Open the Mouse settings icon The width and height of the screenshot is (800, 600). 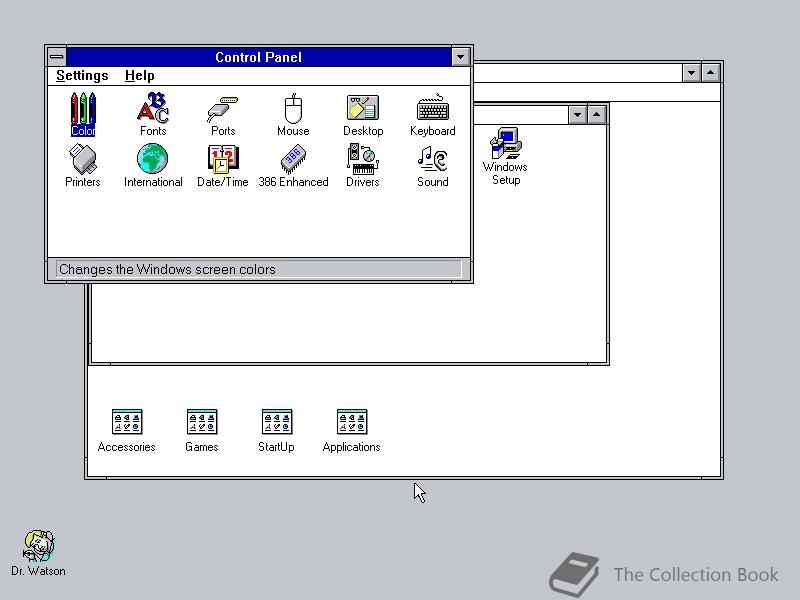293,115
